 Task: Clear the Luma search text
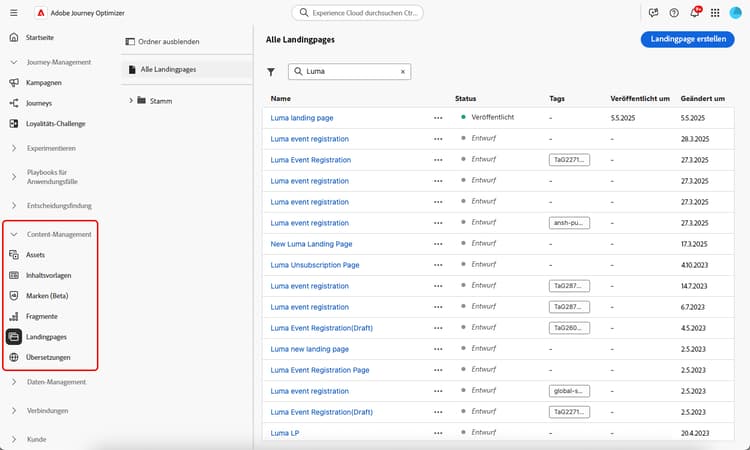point(403,72)
